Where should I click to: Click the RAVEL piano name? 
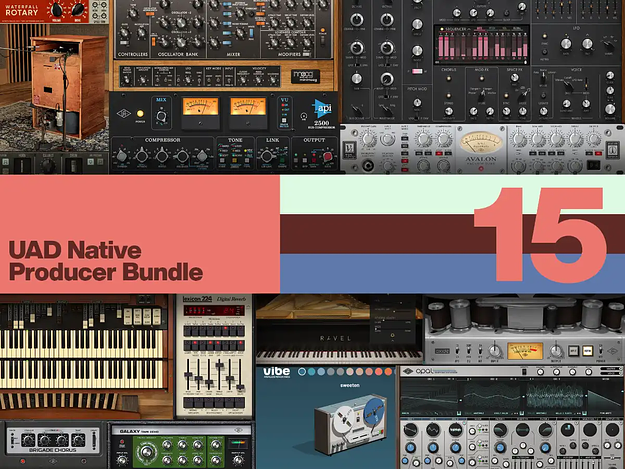click(x=335, y=338)
